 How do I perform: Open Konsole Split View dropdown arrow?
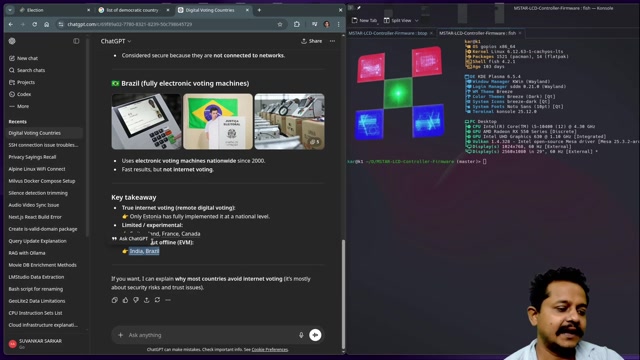pyautogui.click(x=417, y=20)
